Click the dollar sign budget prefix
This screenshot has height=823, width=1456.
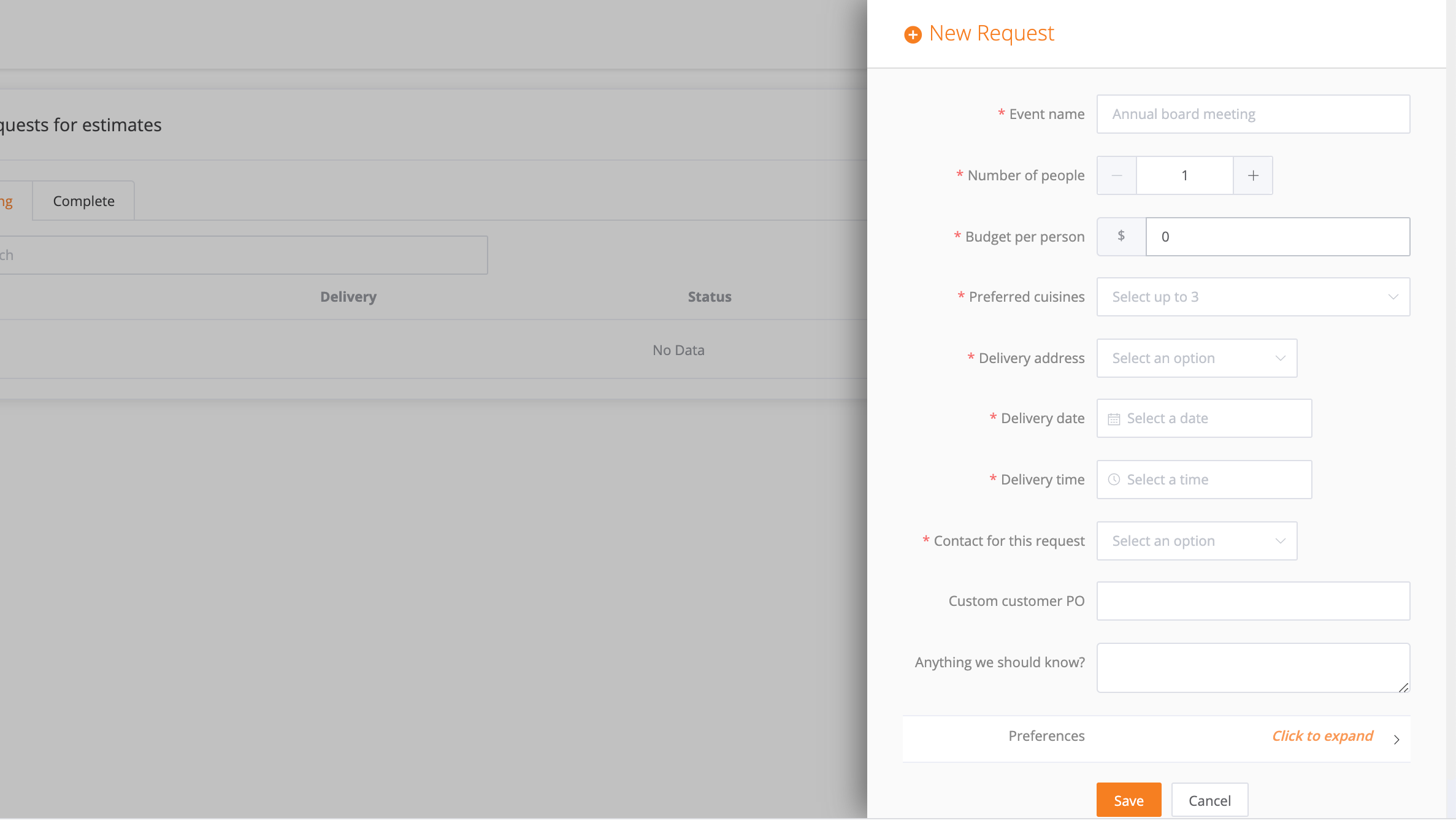[1121, 236]
